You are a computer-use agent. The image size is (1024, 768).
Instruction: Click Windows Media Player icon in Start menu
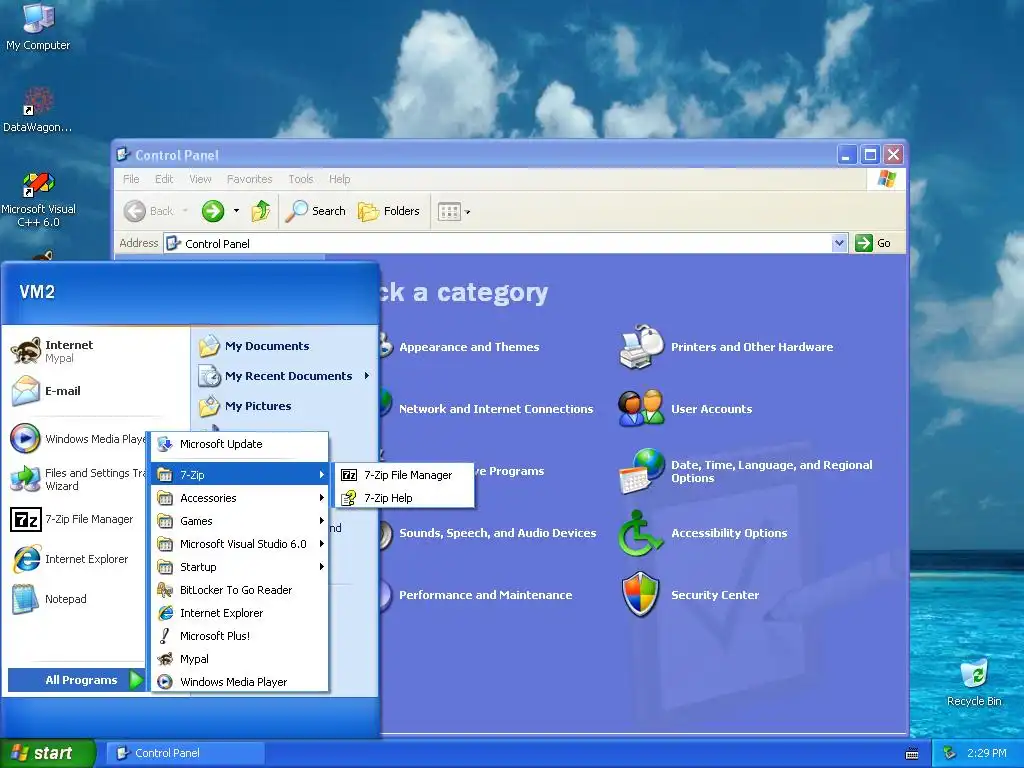tap(25, 439)
